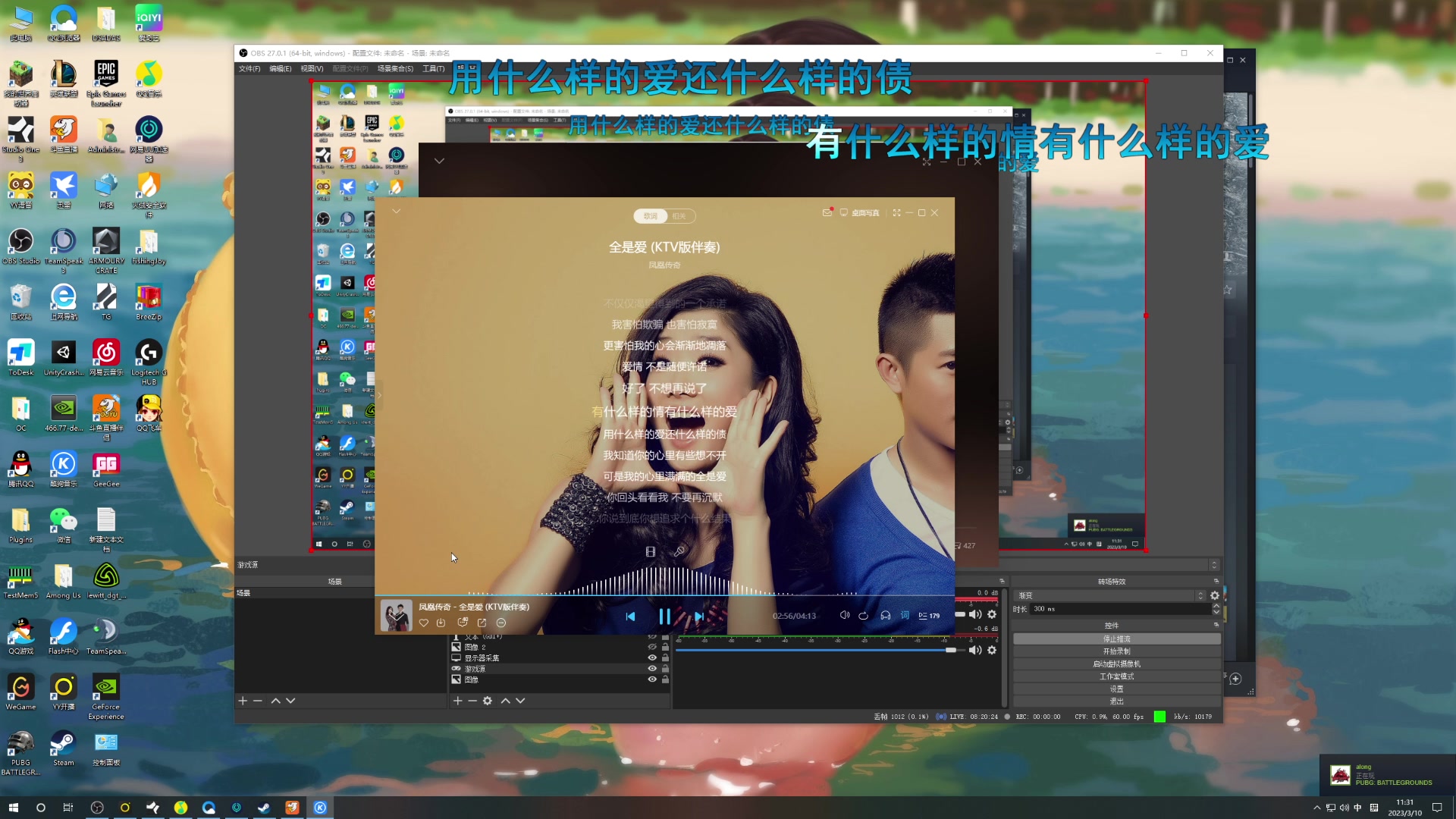Open OBS 场景集合(S) menu
The image size is (1456, 819).
point(395,69)
